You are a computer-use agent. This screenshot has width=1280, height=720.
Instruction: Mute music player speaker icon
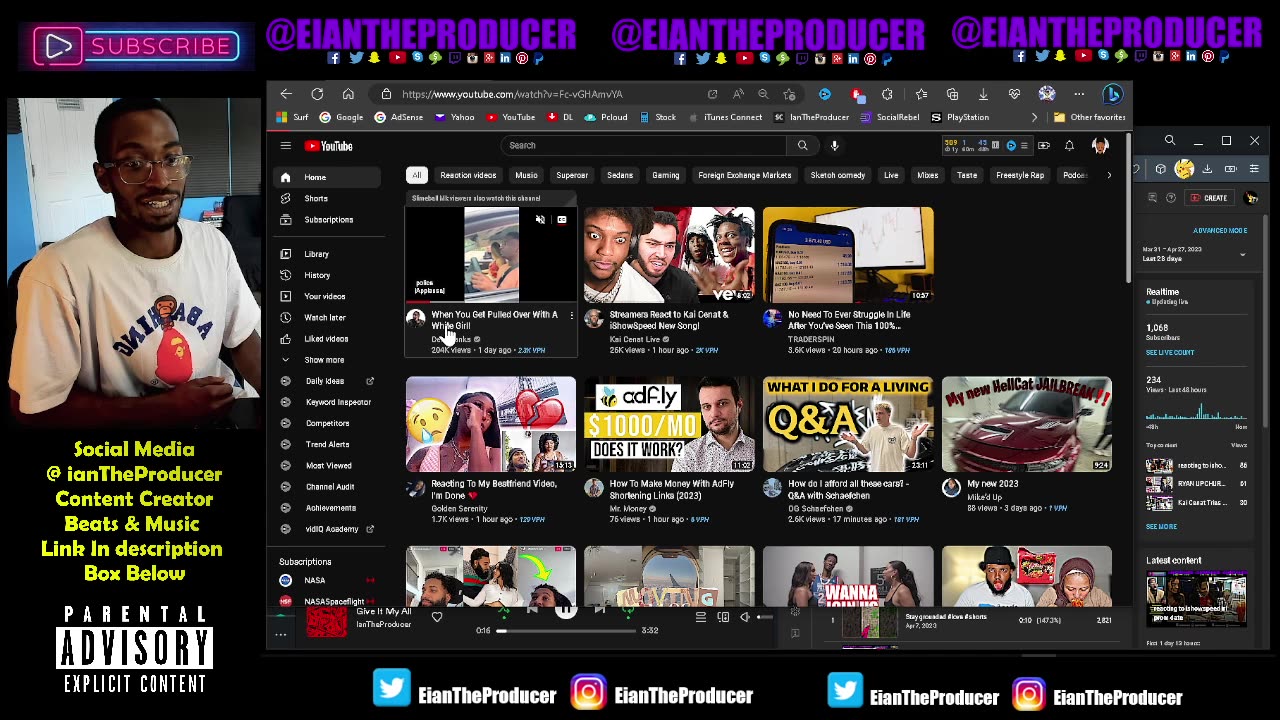coord(744,618)
